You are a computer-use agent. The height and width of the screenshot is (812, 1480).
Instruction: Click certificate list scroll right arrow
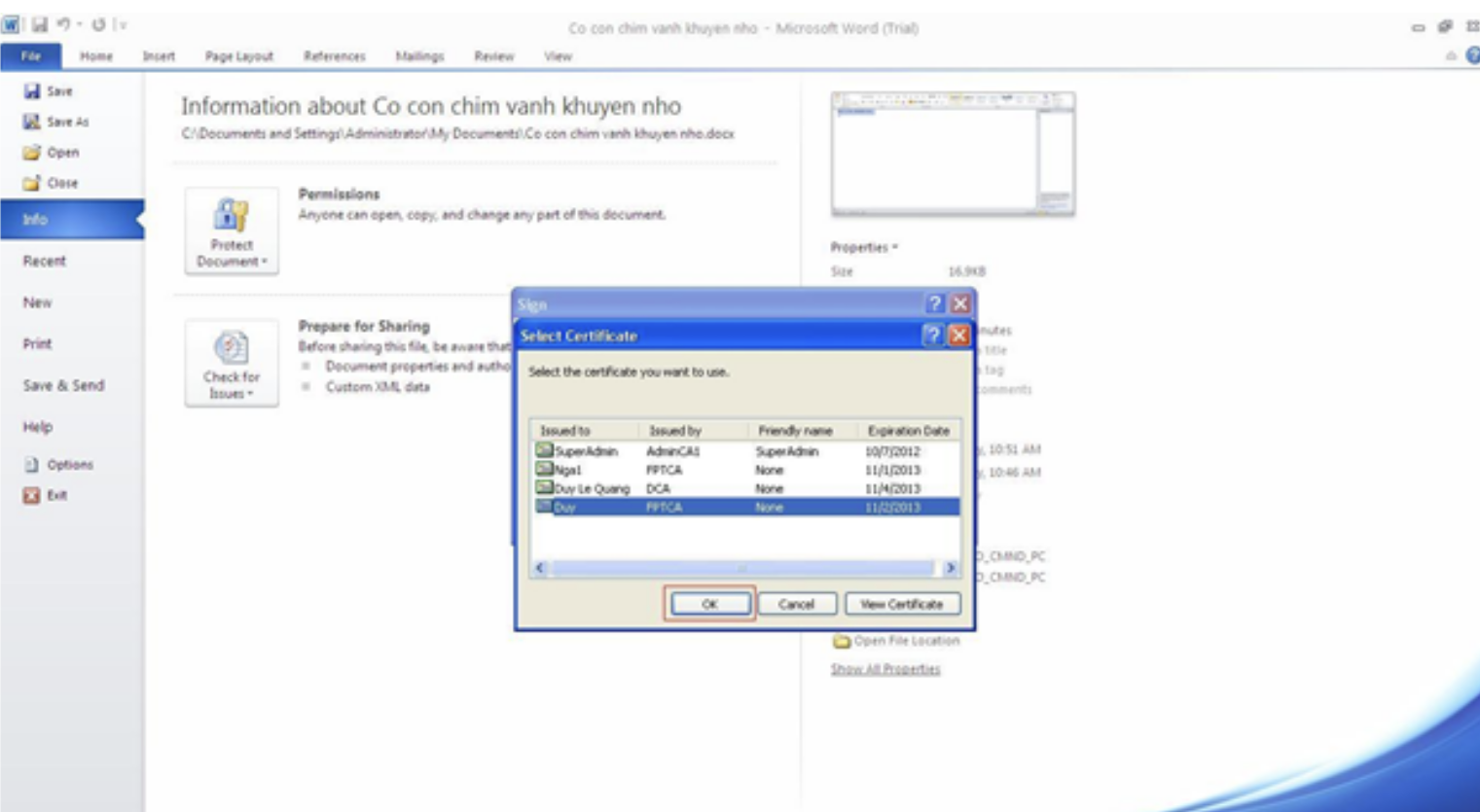(951, 568)
